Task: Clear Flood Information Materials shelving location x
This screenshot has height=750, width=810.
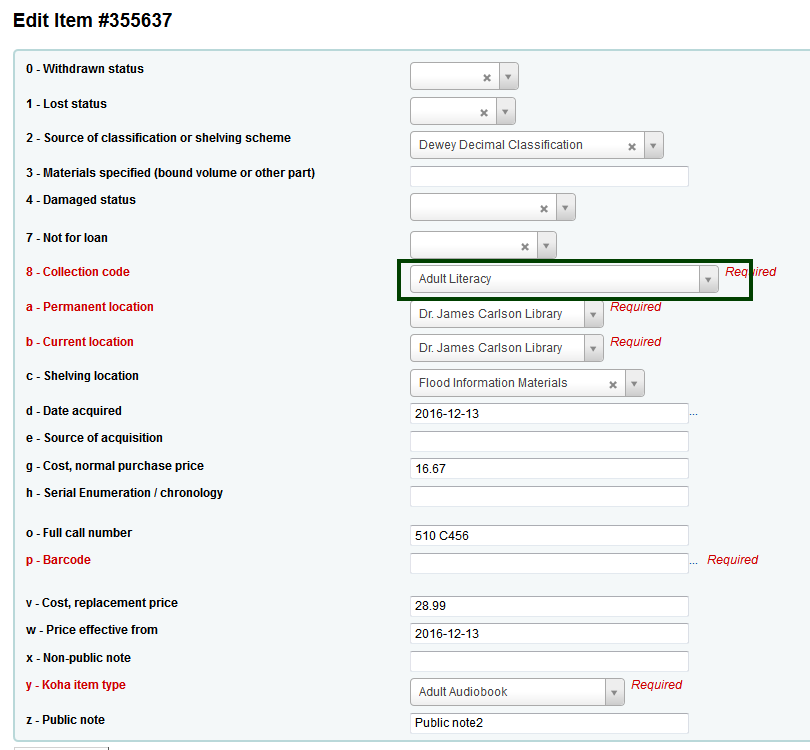Action: 613,384
